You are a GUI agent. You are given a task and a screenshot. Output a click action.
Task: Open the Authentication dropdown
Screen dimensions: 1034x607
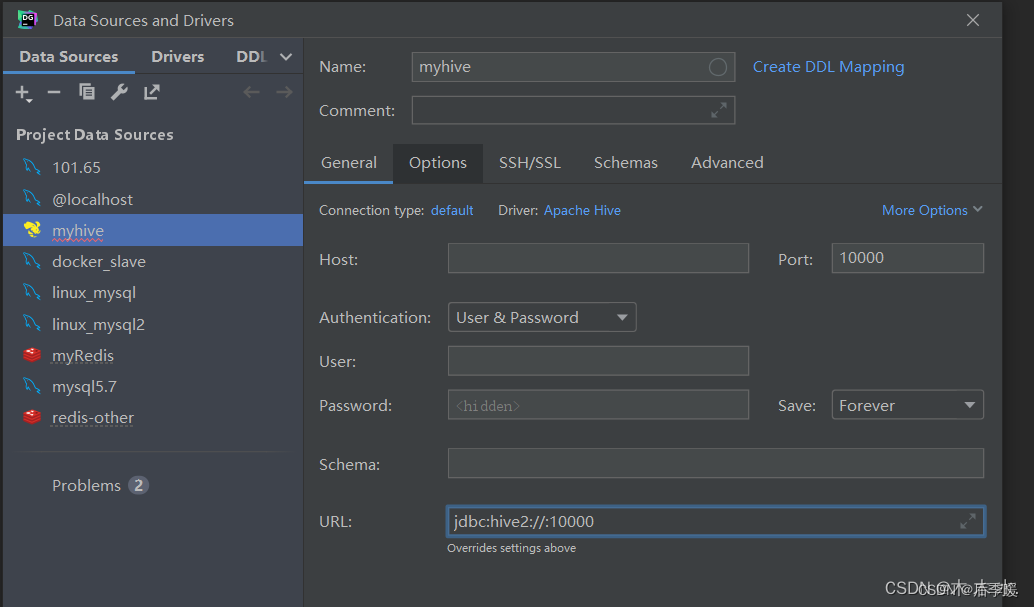click(541, 317)
